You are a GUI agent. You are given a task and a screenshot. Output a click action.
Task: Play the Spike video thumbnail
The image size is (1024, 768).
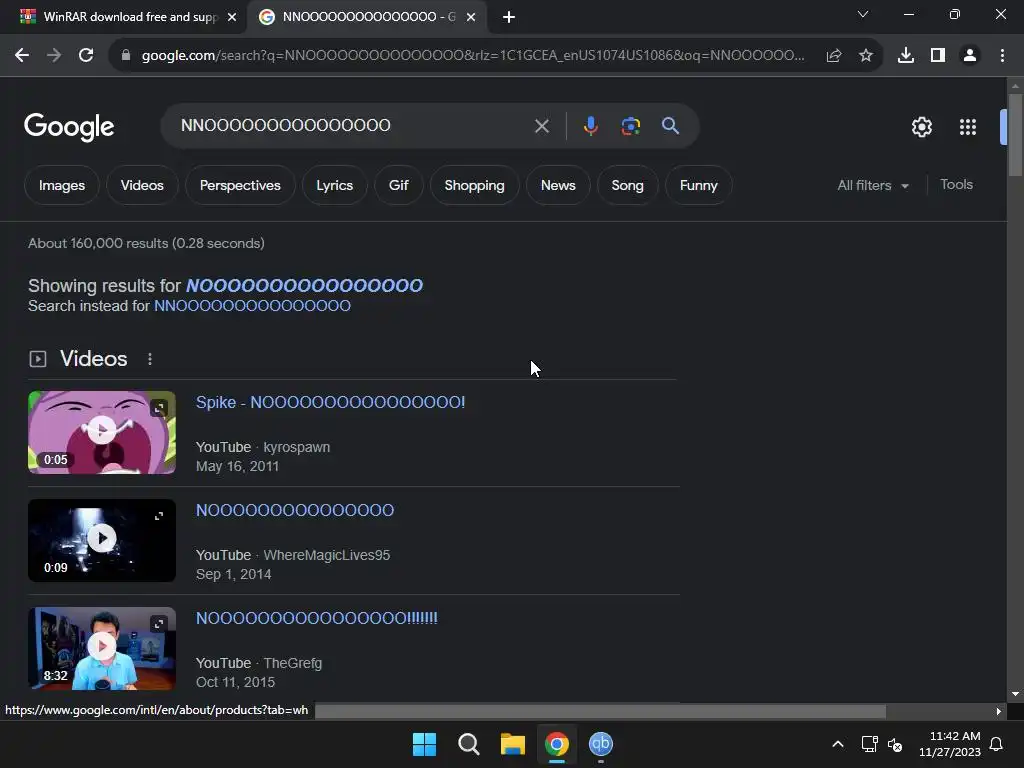(102, 430)
